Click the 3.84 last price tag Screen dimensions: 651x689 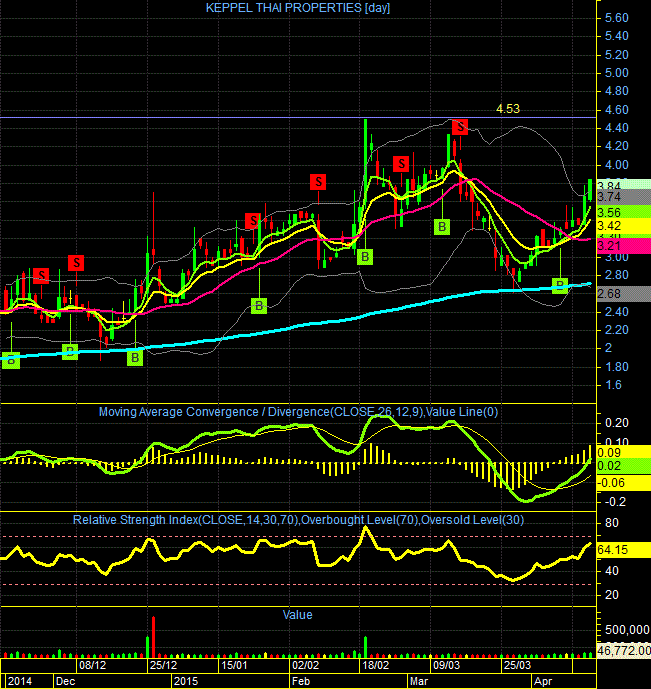623,184
